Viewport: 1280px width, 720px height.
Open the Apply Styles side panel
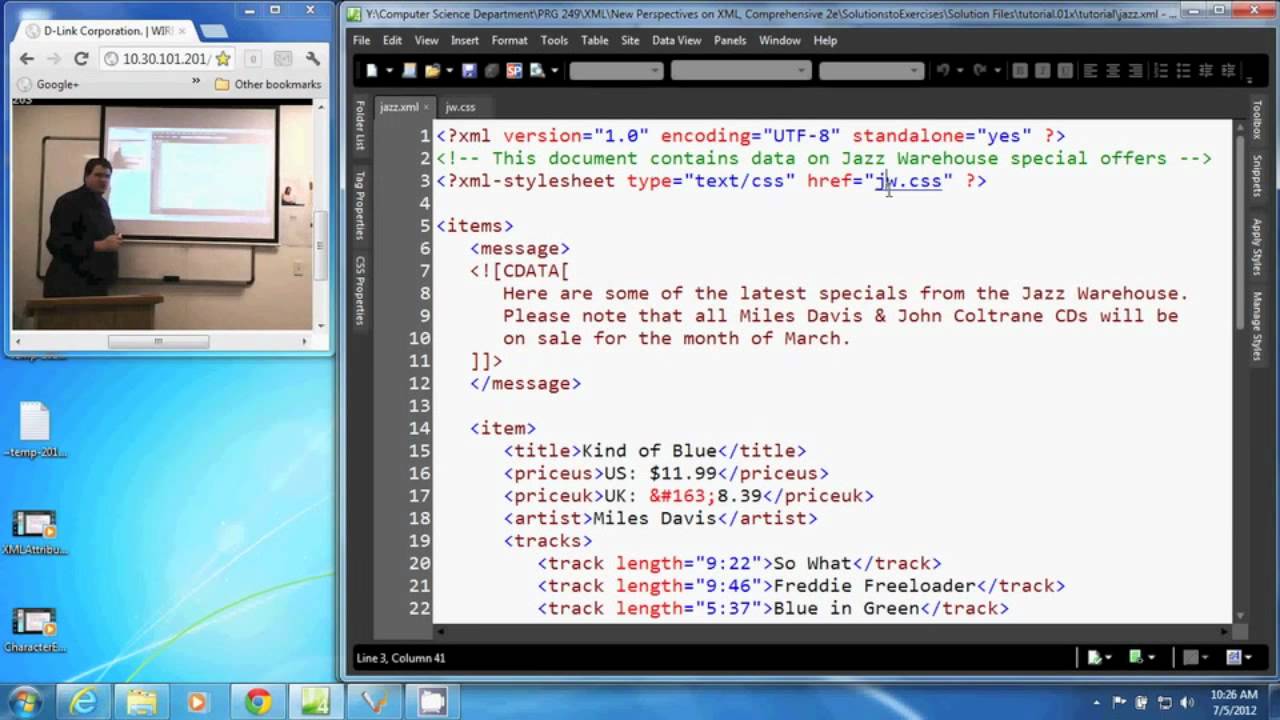(1258, 246)
